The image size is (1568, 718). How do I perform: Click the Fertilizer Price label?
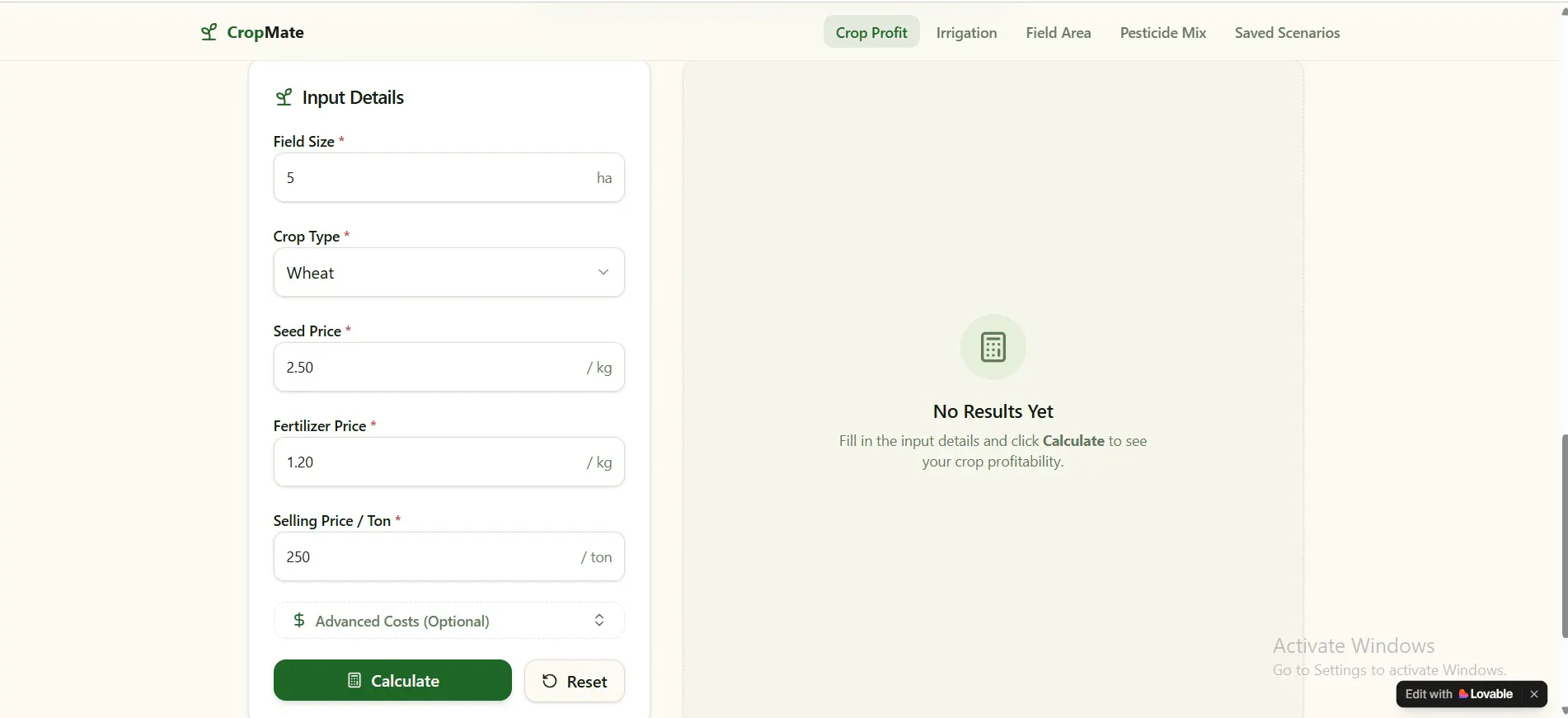tap(319, 425)
